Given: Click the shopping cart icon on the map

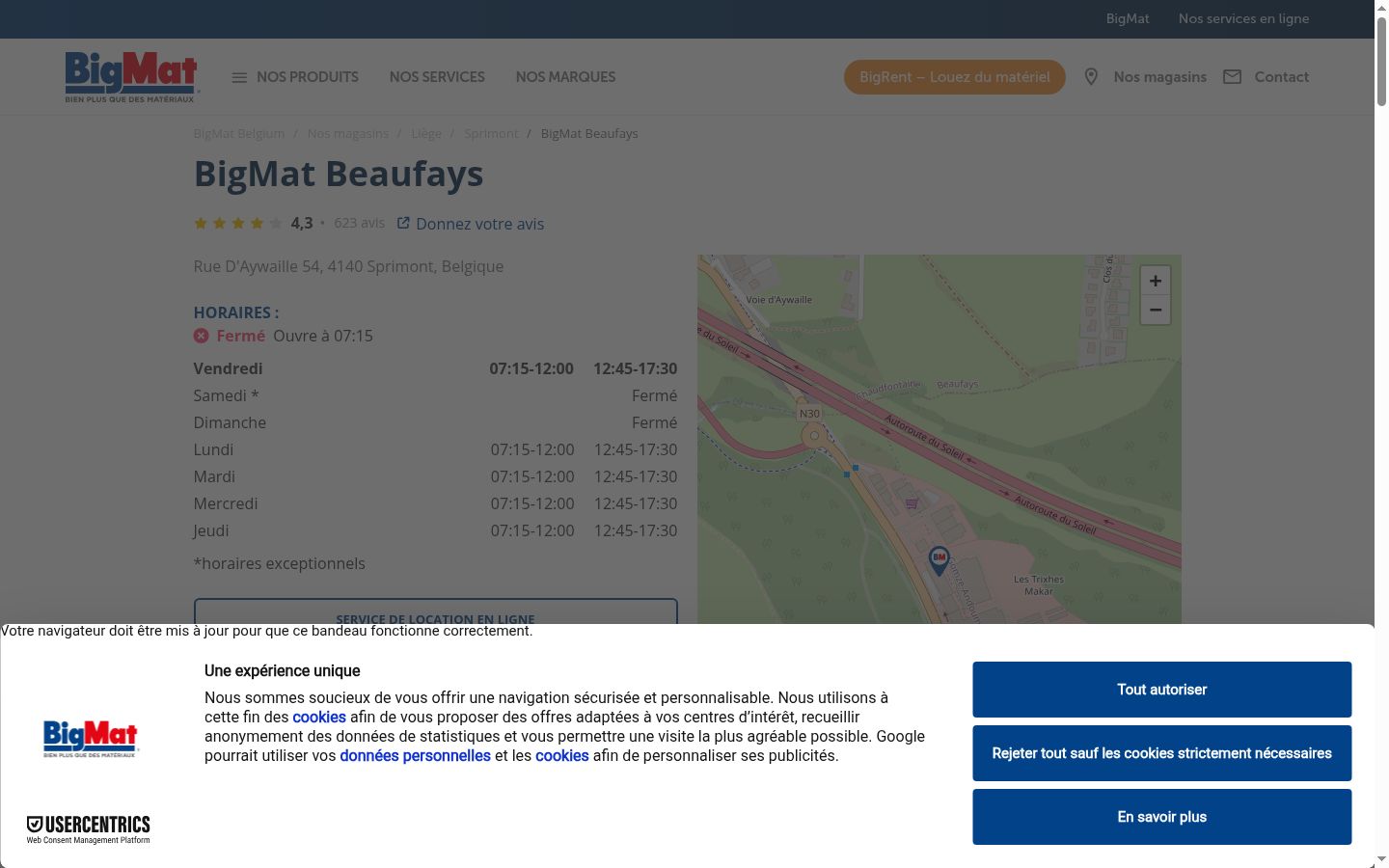Looking at the screenshot, I should click(x=912, y=503).
